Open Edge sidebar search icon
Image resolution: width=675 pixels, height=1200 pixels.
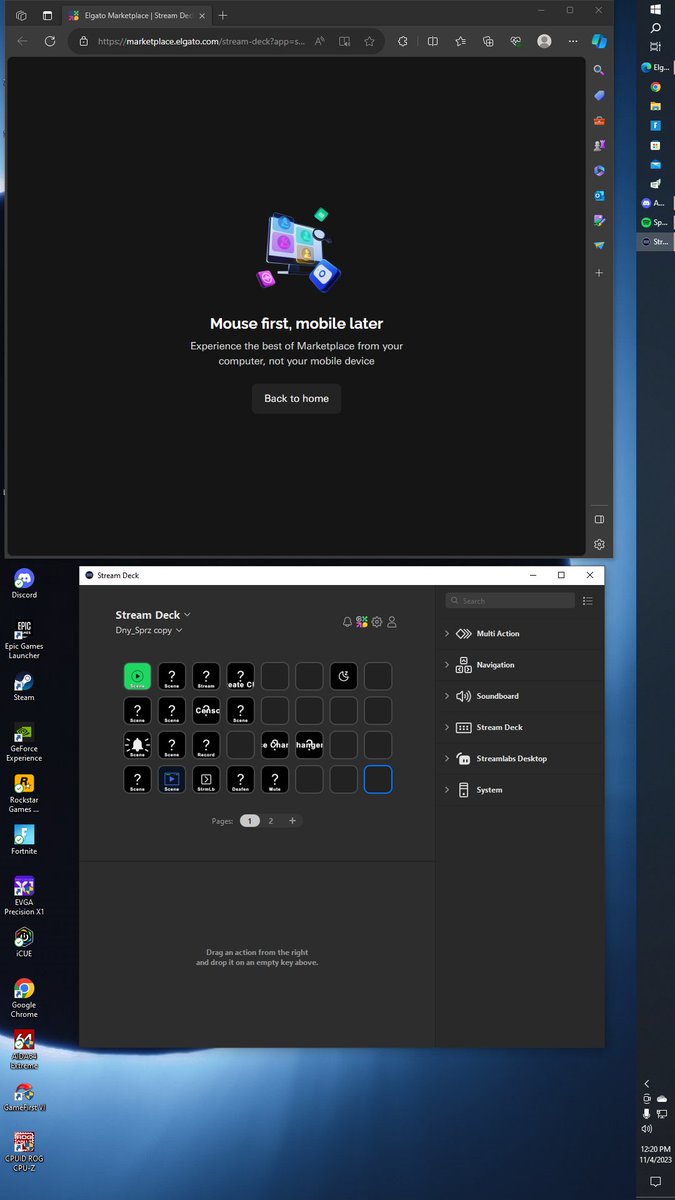[x=599, y=70]
